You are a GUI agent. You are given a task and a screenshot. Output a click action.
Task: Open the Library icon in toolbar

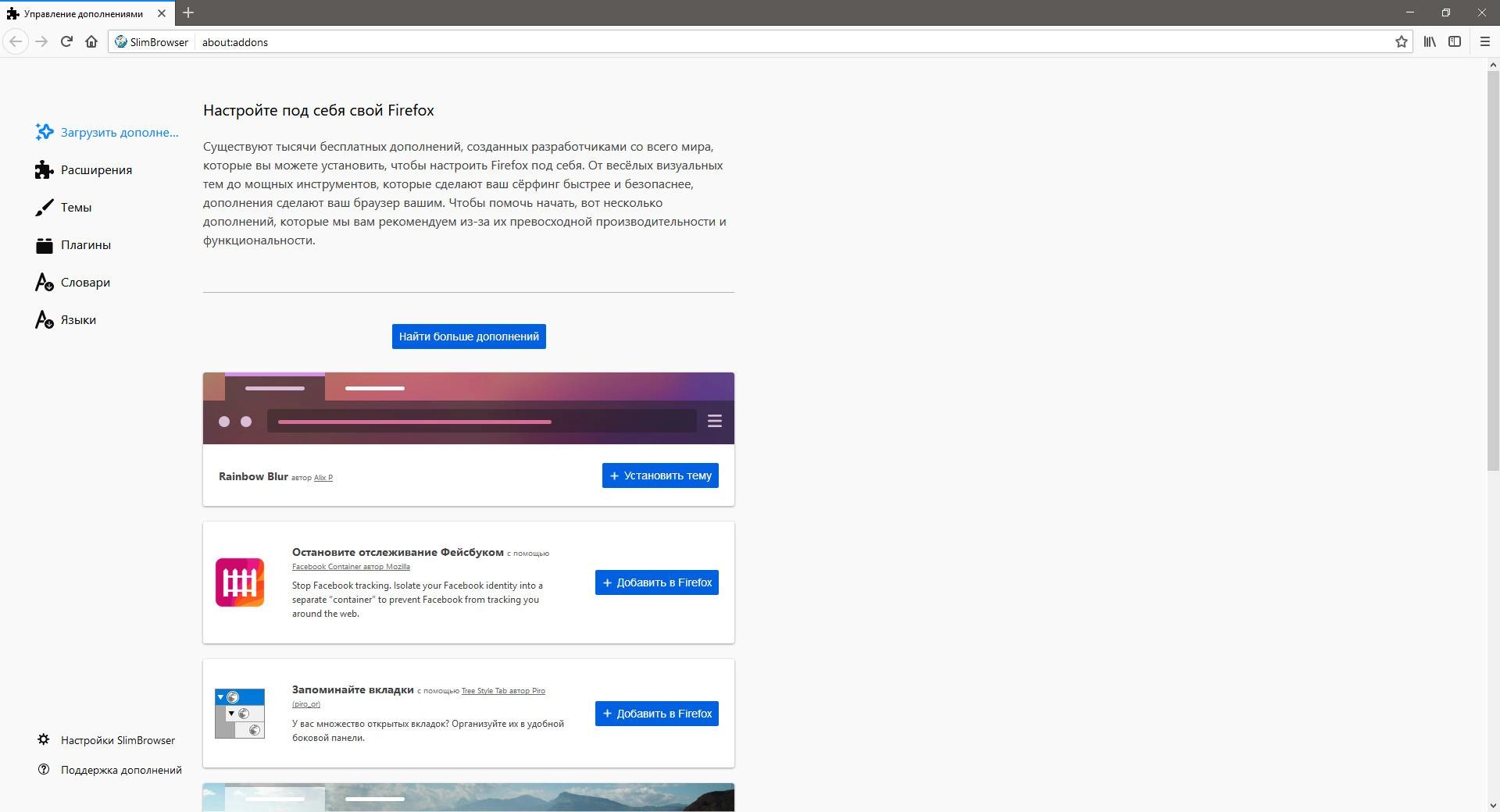(1430, 42)
